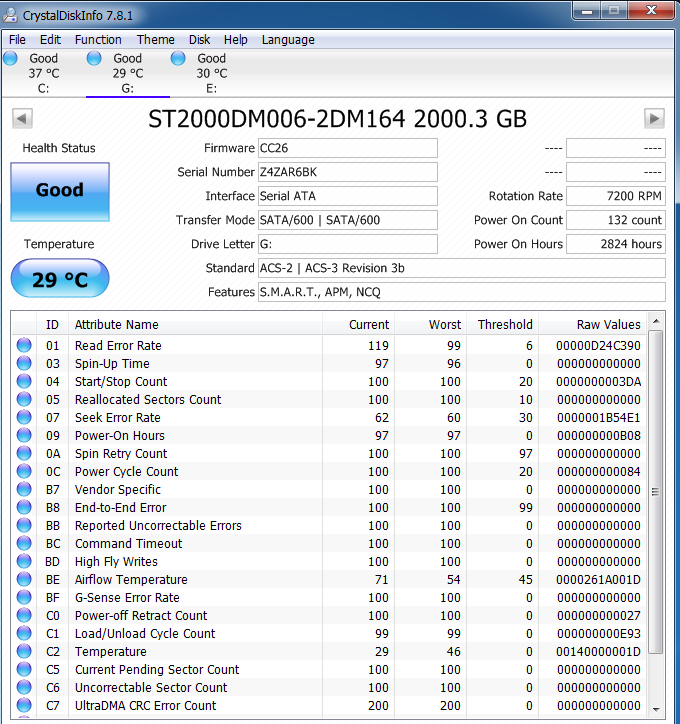Switch to the G: disk tab

point(128,73)
